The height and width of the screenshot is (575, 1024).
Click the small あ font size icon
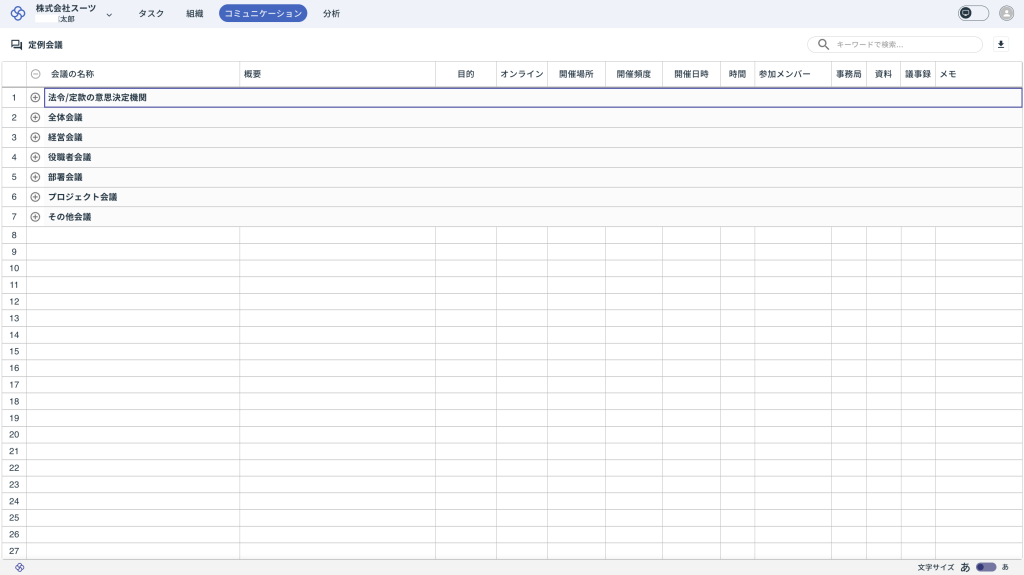(x=1005, y=567)
